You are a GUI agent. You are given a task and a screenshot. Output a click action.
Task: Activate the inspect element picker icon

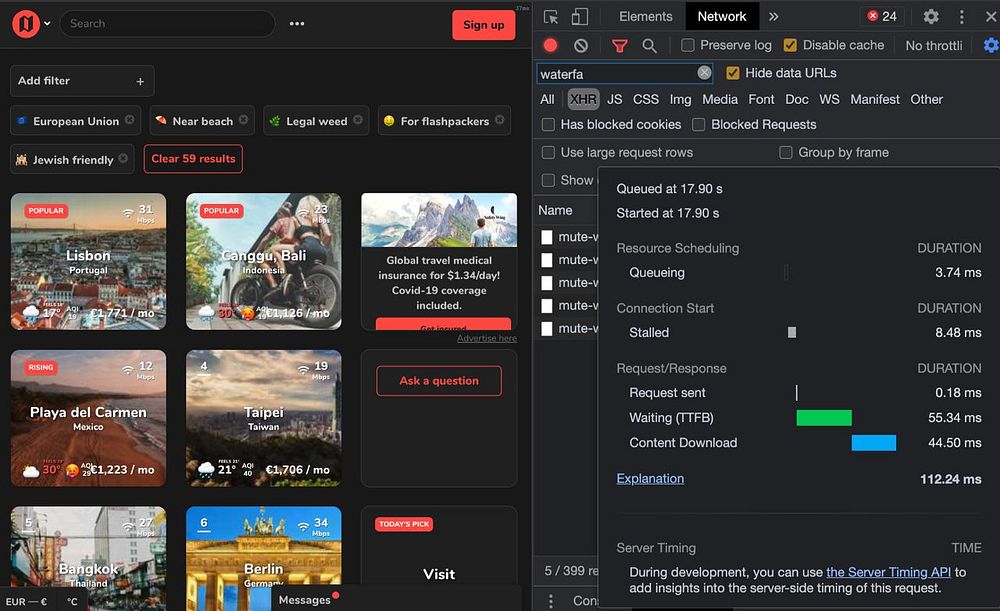[551, 17]
